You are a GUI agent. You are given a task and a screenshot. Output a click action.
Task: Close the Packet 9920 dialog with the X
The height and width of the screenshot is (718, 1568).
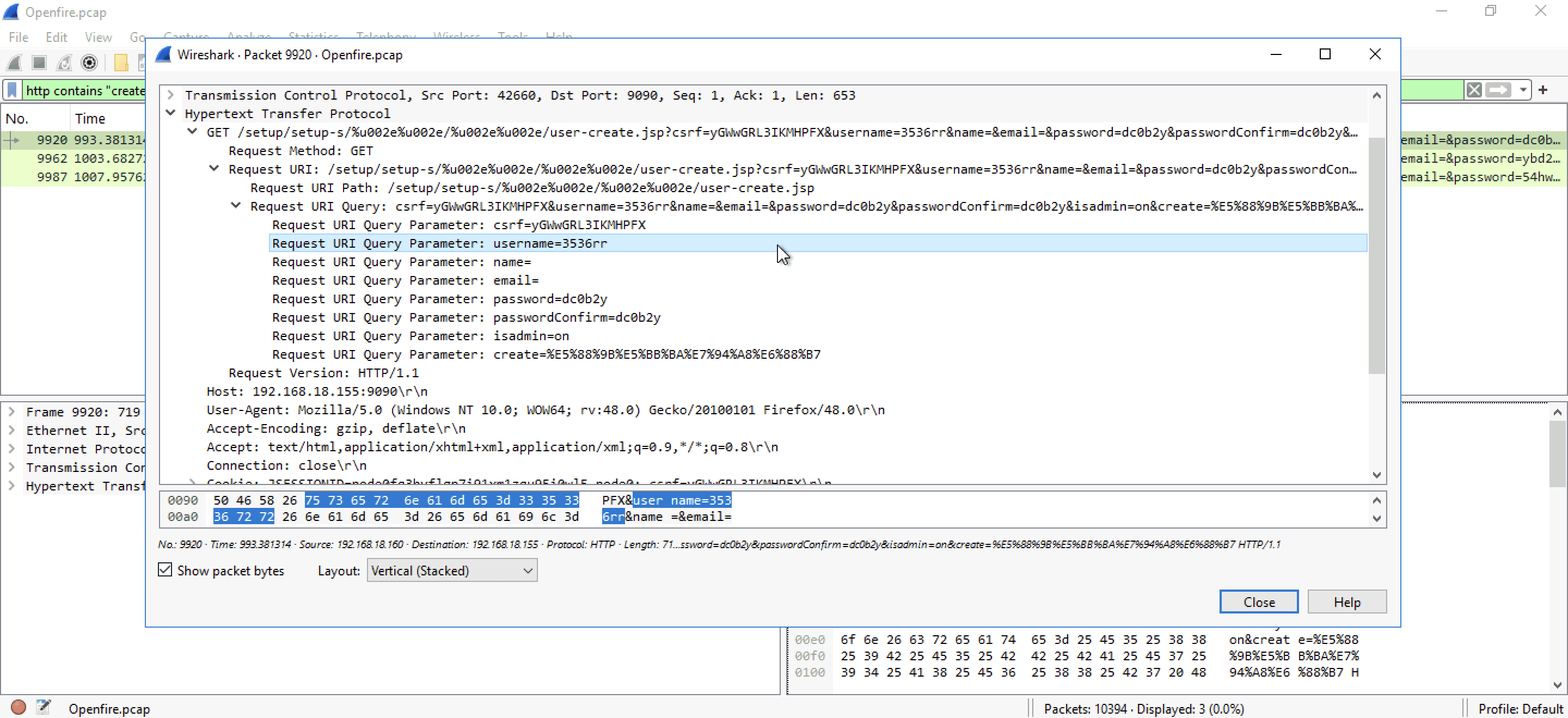click(x=1374, y=54)
